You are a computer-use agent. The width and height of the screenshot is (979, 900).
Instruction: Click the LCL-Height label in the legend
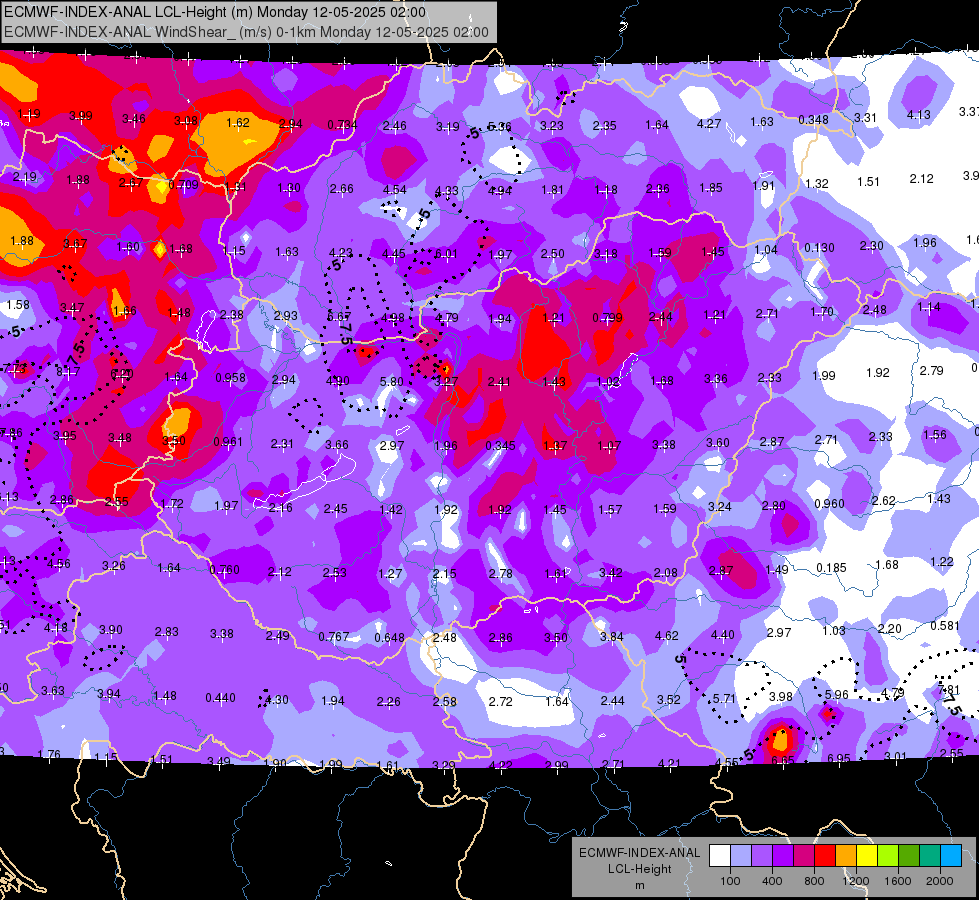(x=639, y=869)
